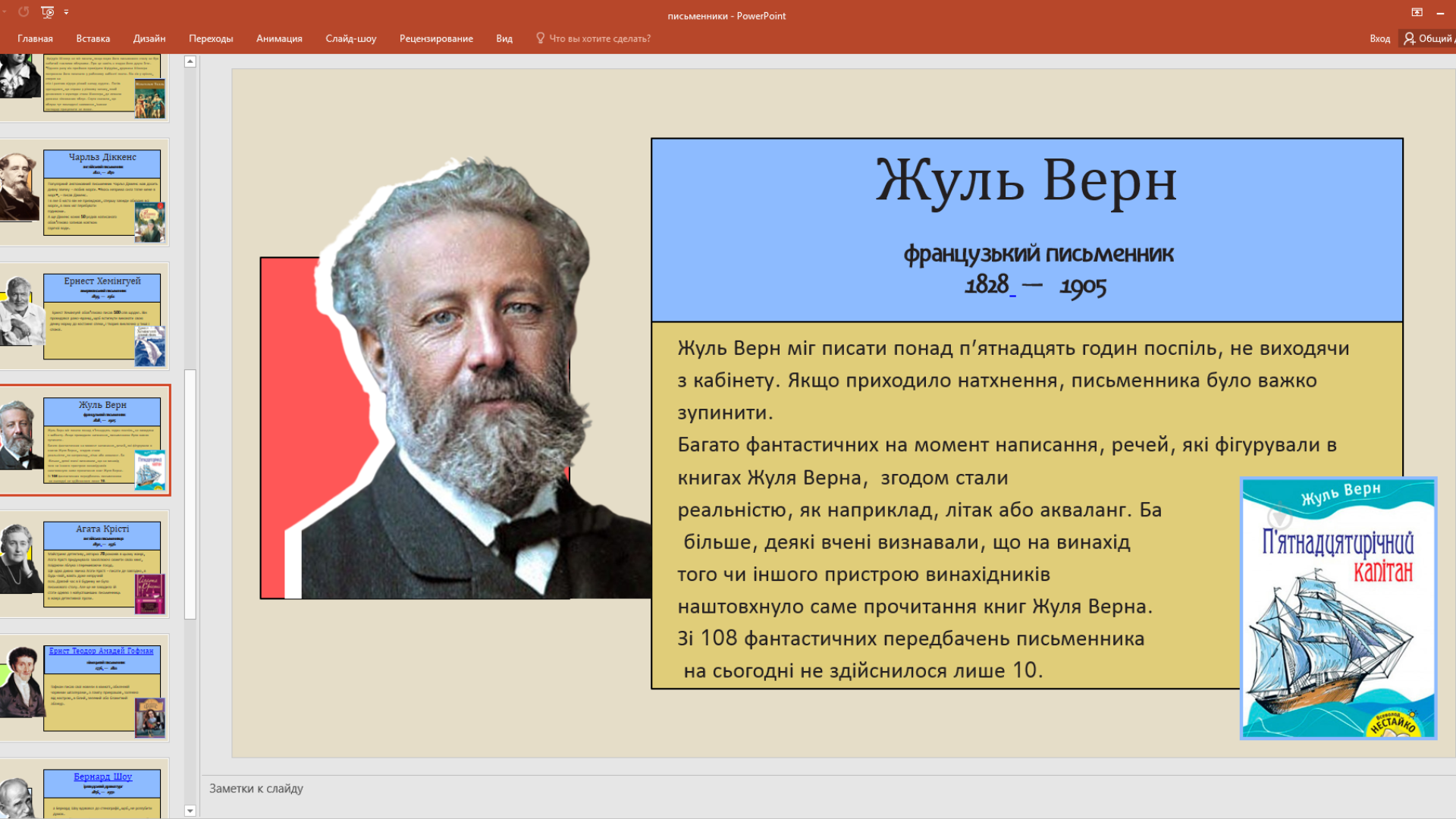Image resolution: width=1456 pixels, height=819 pixels.
Task: Click the line beginning 'Багато фантастичних на момент'
Action: click(x=1006, y=445)
